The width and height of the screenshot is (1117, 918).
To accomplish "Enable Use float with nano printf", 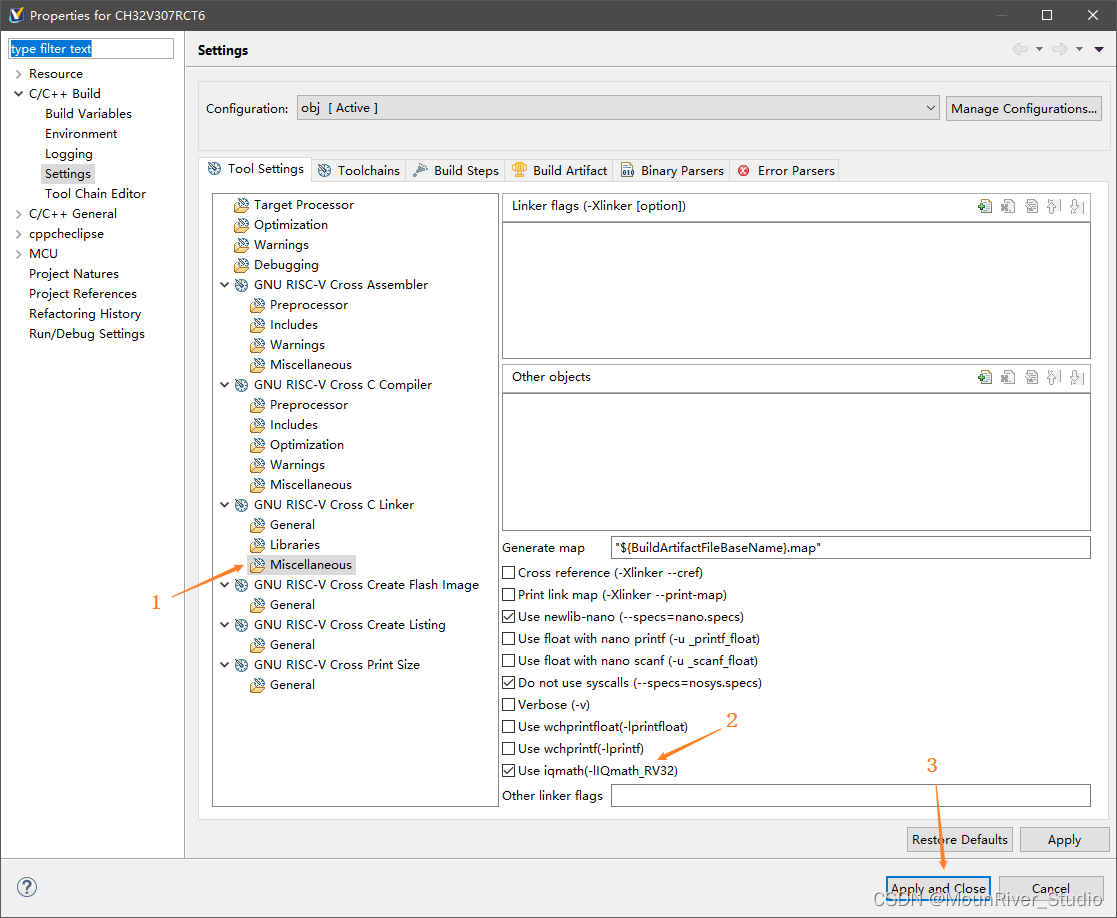I will [509, 639].
